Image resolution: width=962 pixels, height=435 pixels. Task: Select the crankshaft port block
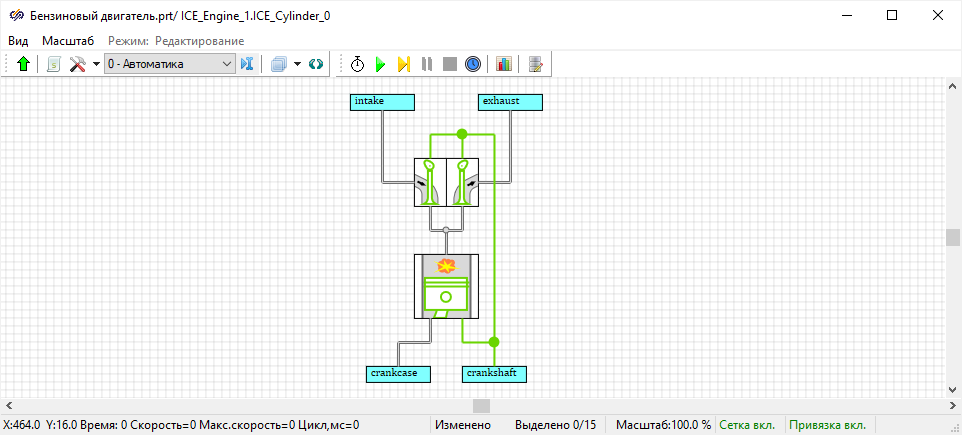pos(495,373)
